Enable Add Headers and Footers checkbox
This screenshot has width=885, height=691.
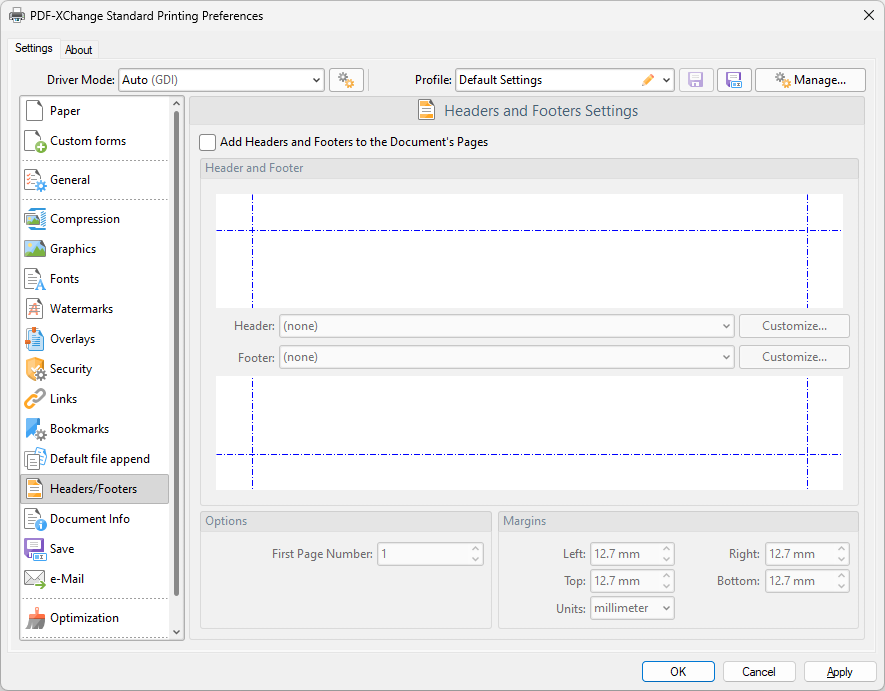tap(207, 142)
